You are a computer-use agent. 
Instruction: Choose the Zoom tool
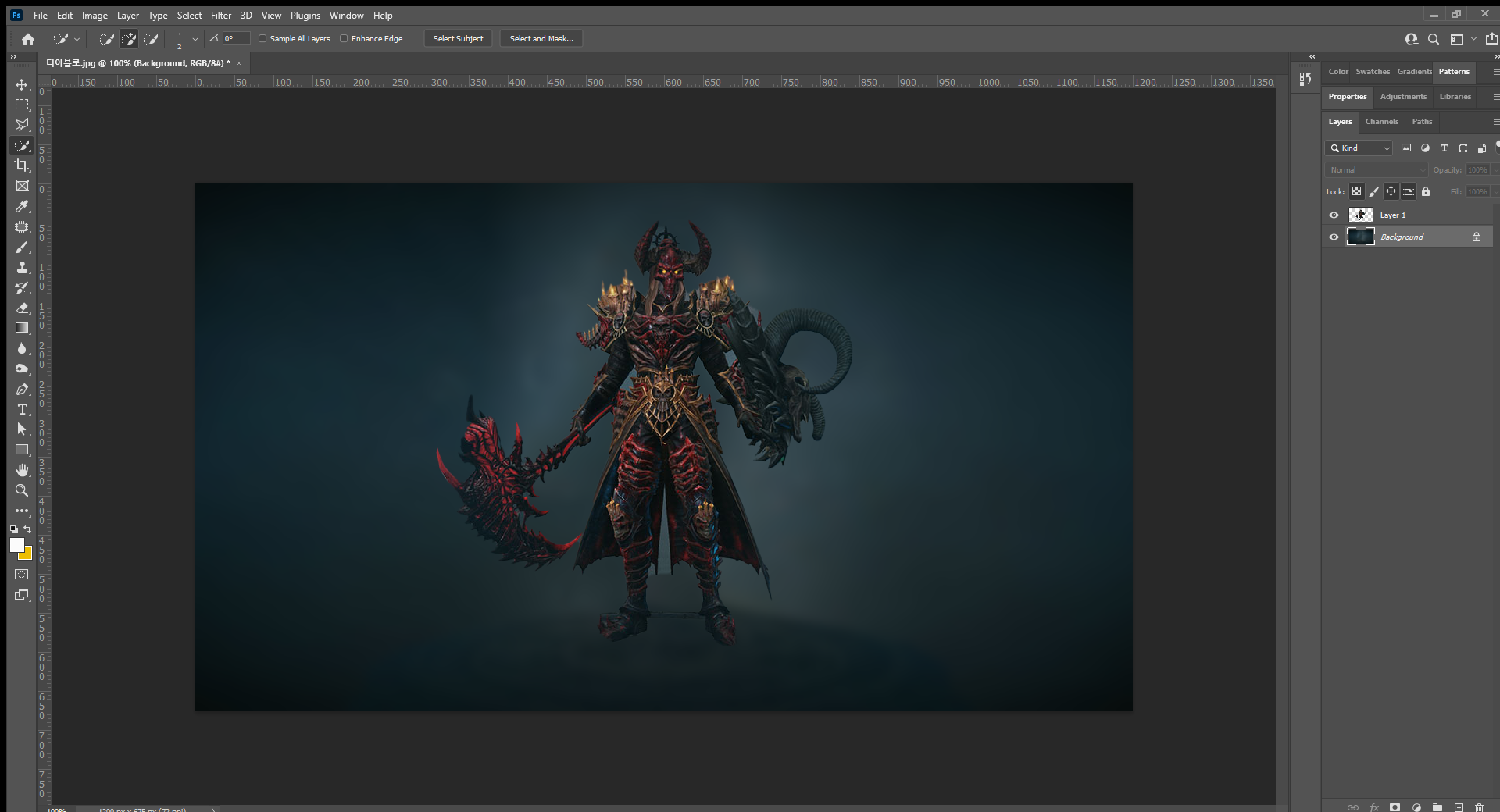pyautogui.click(x=22, y=490)
